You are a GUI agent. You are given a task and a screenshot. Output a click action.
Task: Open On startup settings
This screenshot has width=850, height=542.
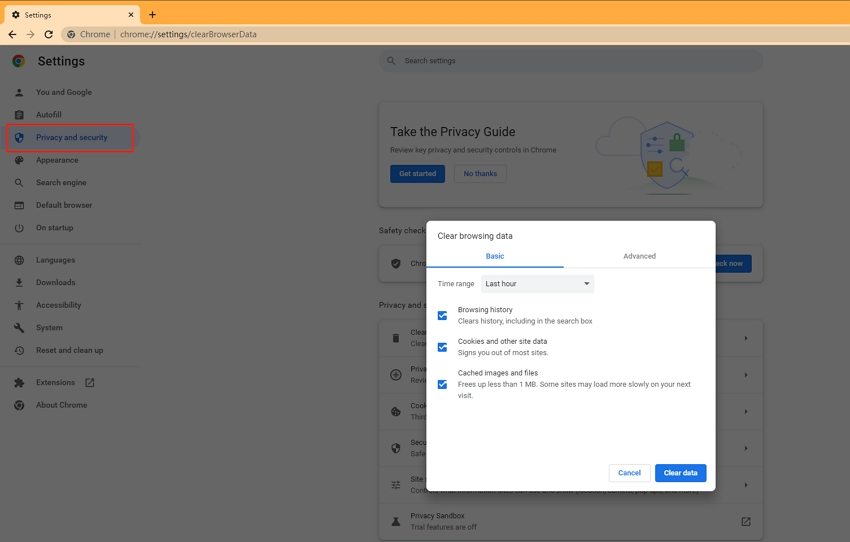coord(54,228)
